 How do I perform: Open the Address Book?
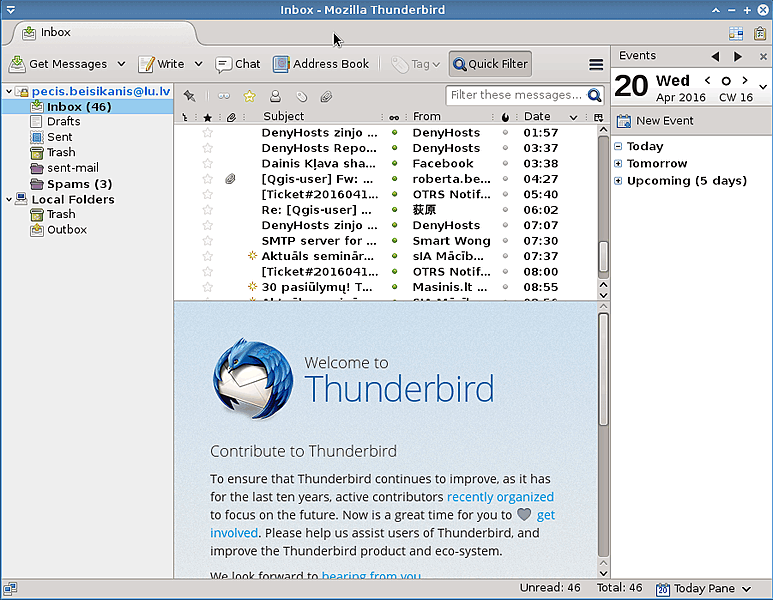pyautogui.click(x=321, y=64)
